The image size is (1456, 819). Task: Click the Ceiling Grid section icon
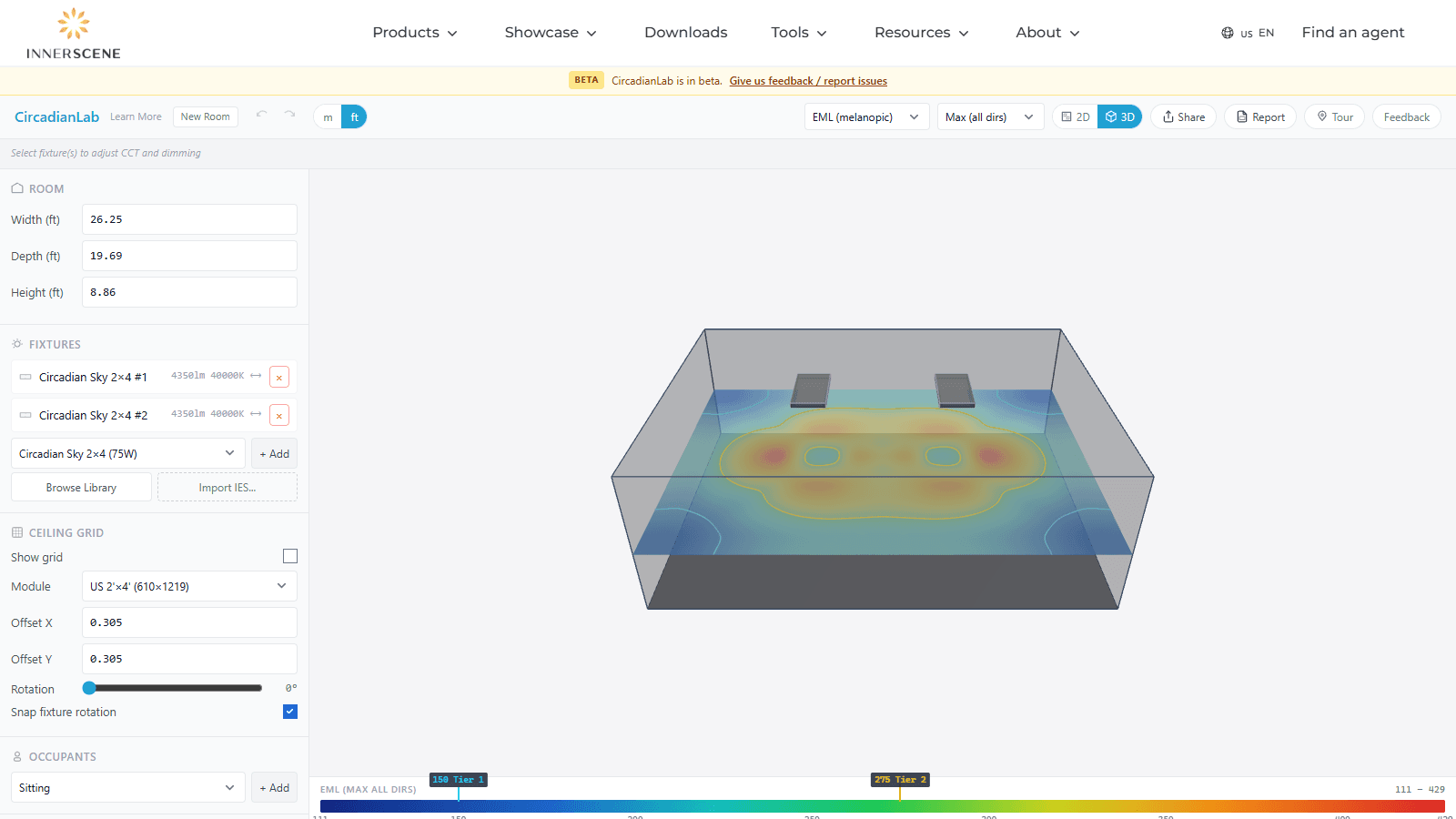[x=17, y=532]
